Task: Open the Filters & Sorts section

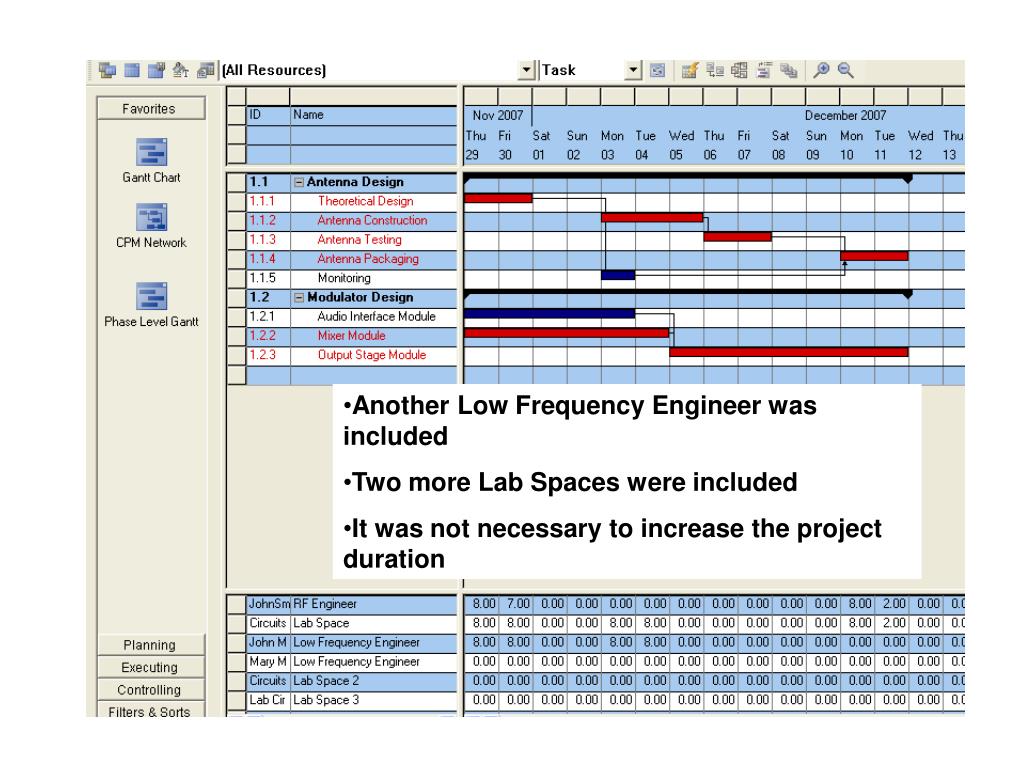Action: (150, 711)
